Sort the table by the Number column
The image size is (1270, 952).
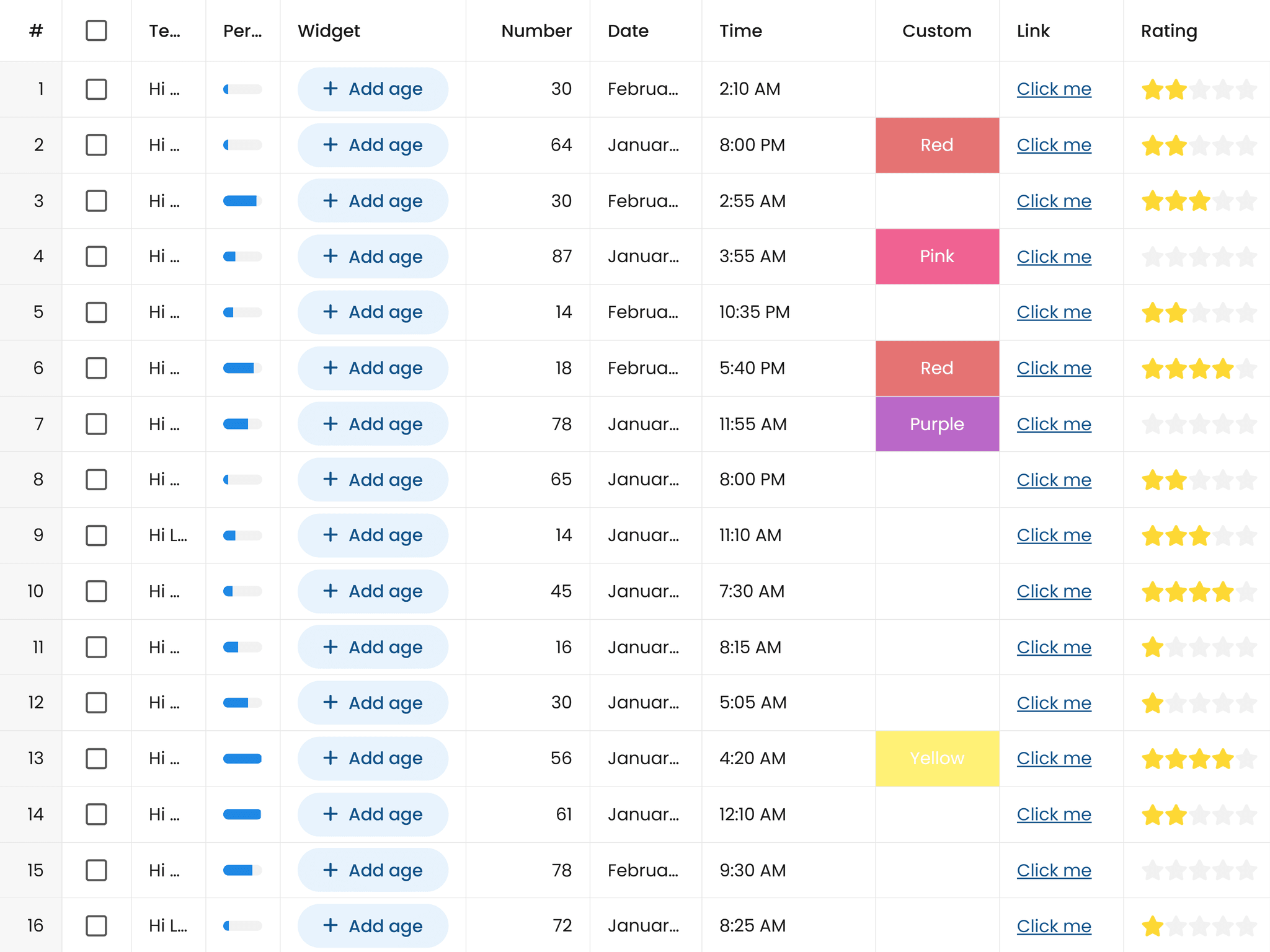536,30
